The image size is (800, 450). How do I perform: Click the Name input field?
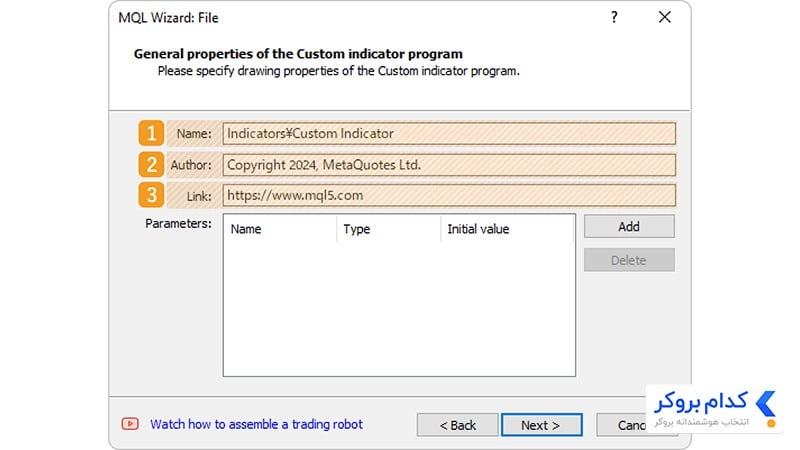click(x=449, y=134)
